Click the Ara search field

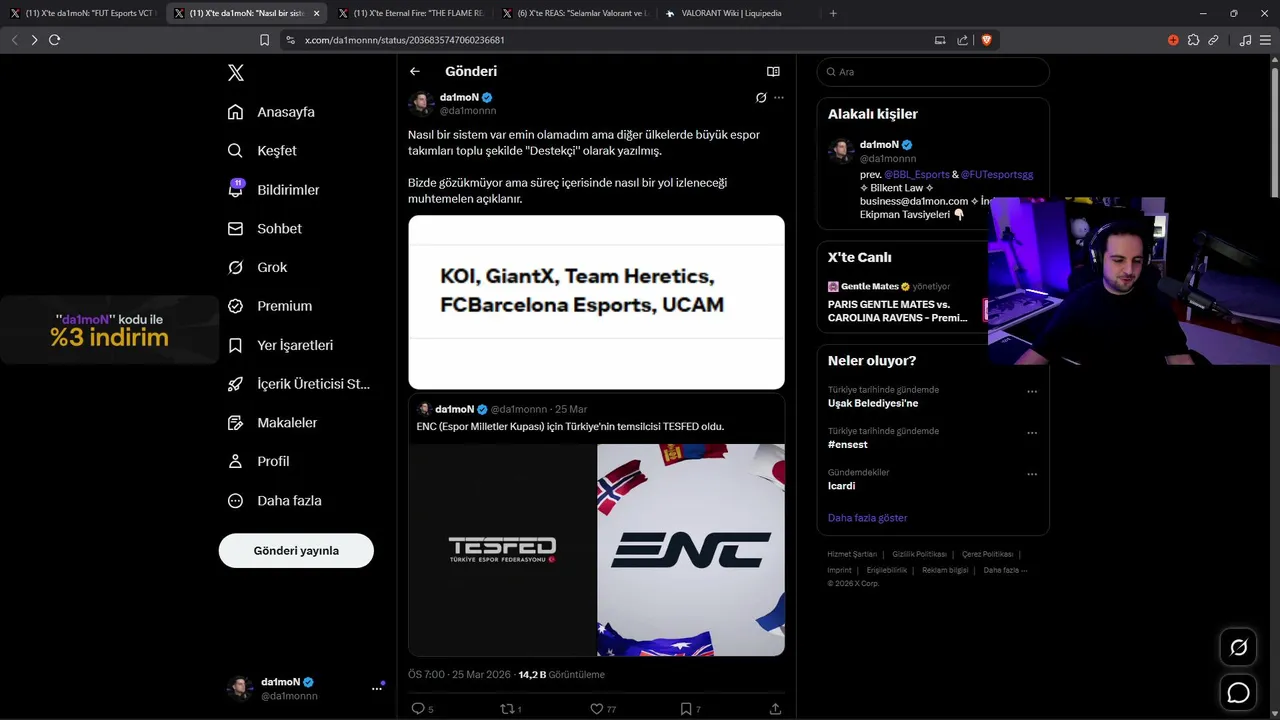tap(933, 72)
